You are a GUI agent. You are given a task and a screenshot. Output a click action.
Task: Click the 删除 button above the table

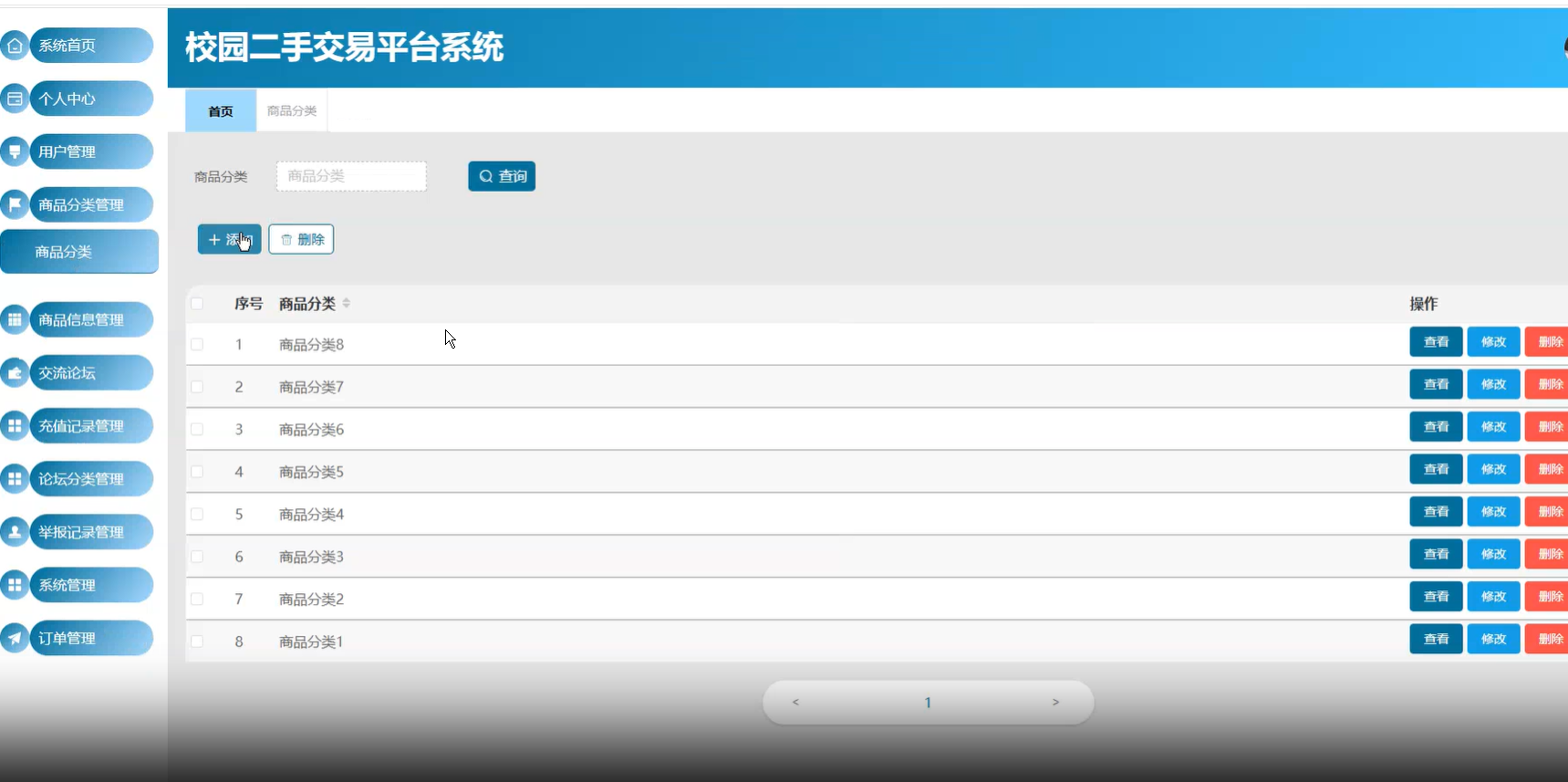coord(301,239)
